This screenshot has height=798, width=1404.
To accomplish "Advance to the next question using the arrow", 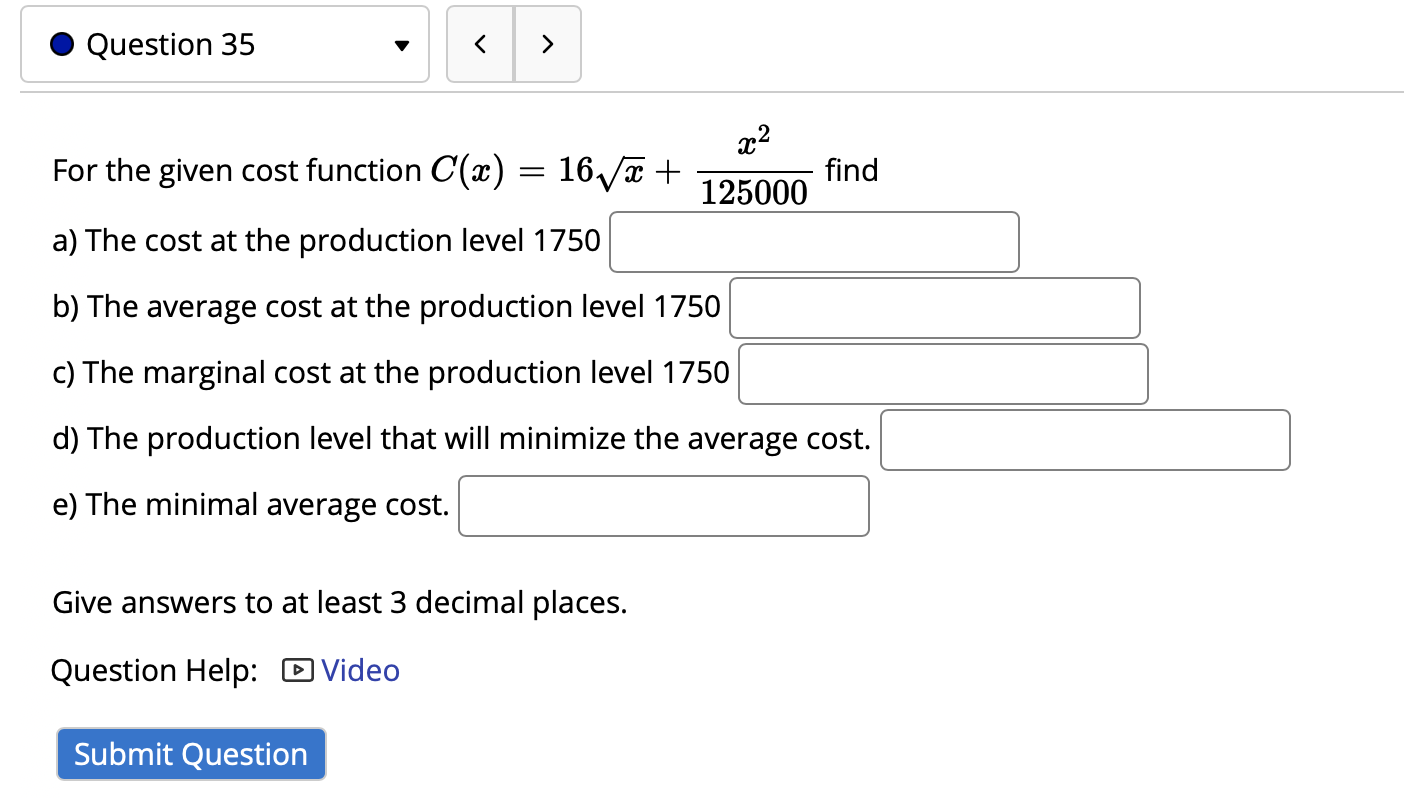I will point(547,44).
